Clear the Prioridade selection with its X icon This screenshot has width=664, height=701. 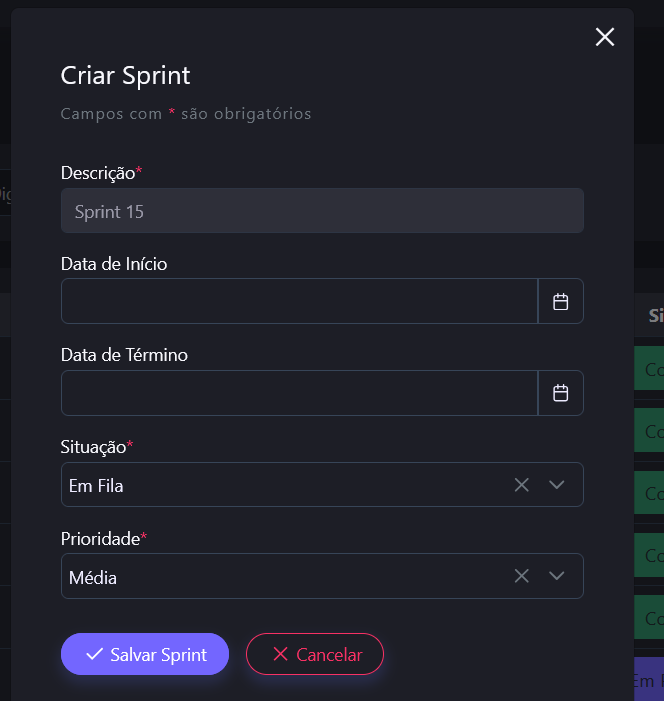(x=521, y=576)
